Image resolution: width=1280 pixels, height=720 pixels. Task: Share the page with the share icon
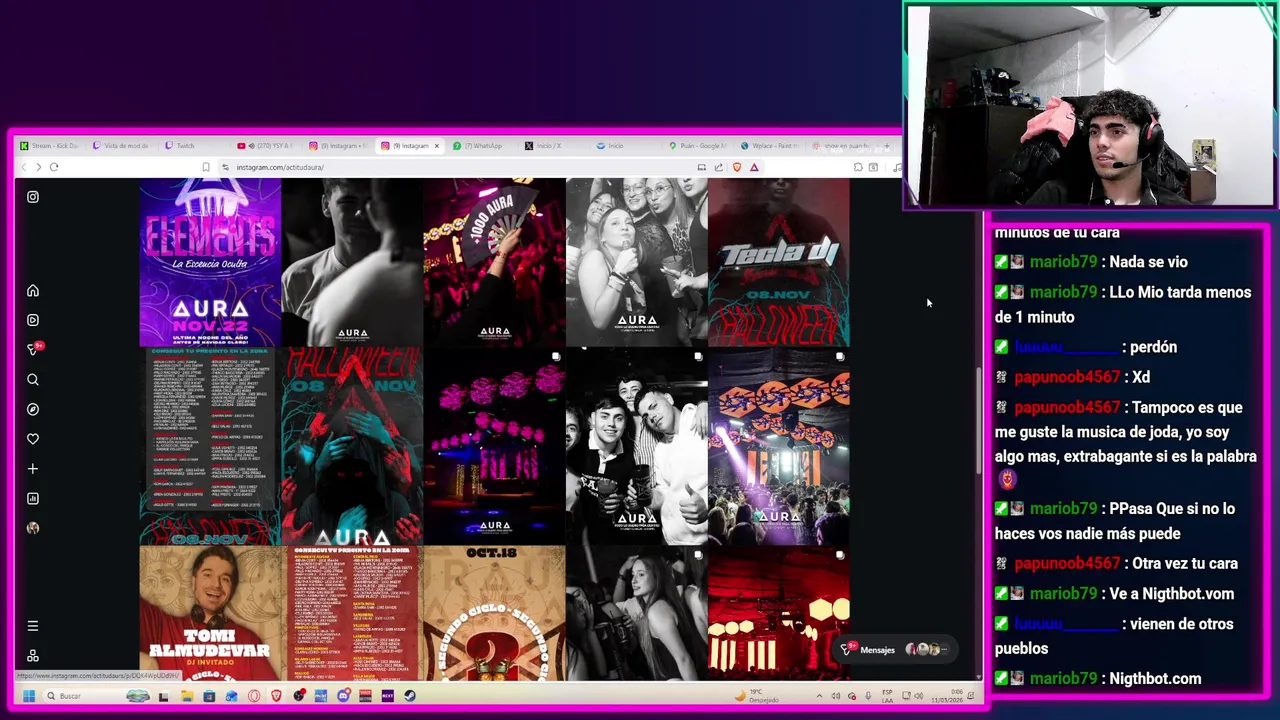coord(718,167)
